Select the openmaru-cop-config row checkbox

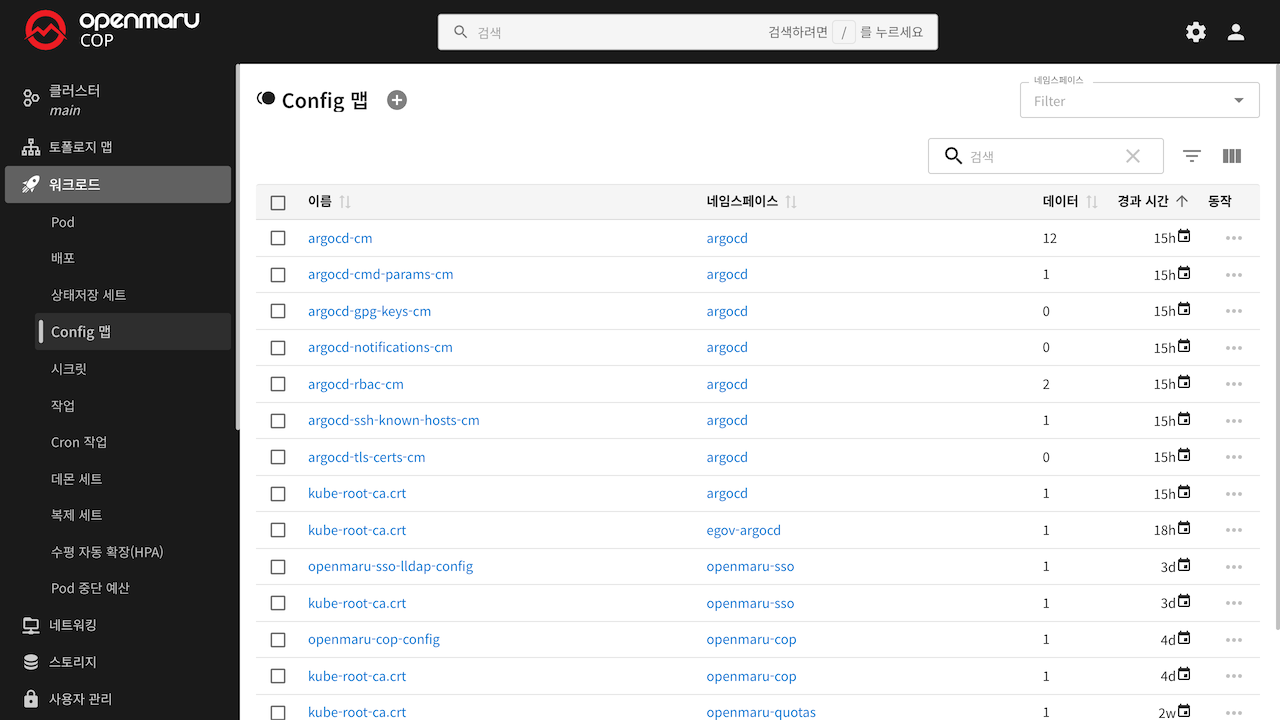tap(278, 640)
